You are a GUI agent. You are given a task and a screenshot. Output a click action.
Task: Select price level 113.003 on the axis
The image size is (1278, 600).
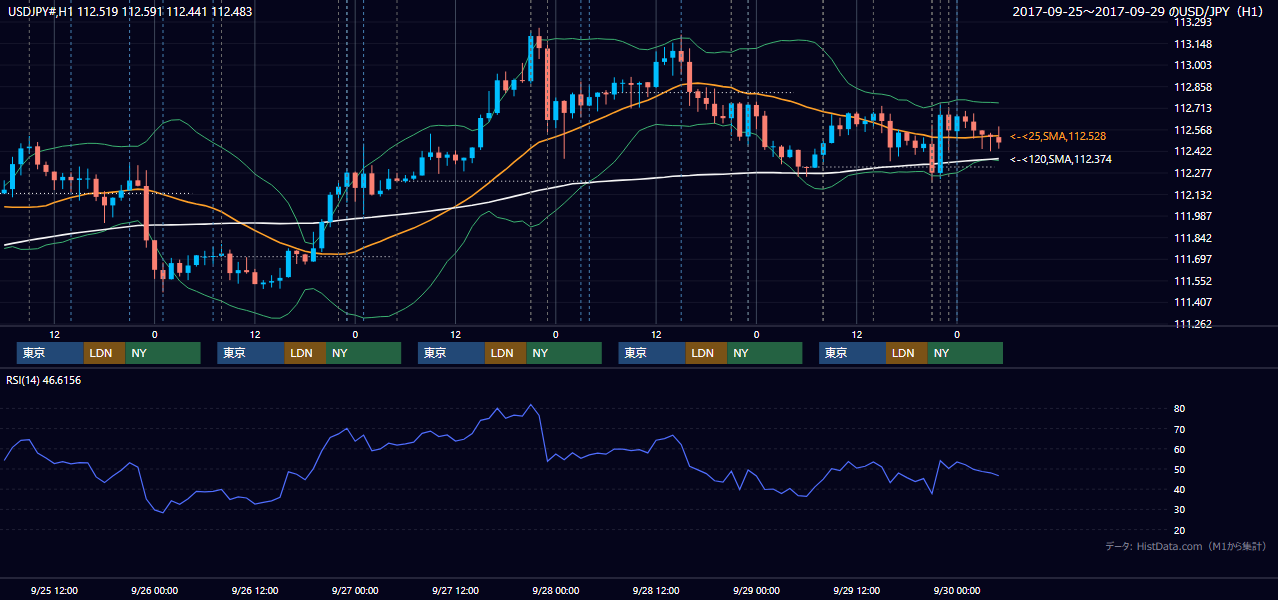pos(1192,65)
